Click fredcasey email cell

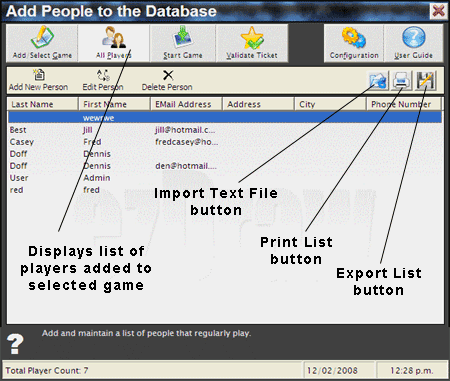pos(187,142)
